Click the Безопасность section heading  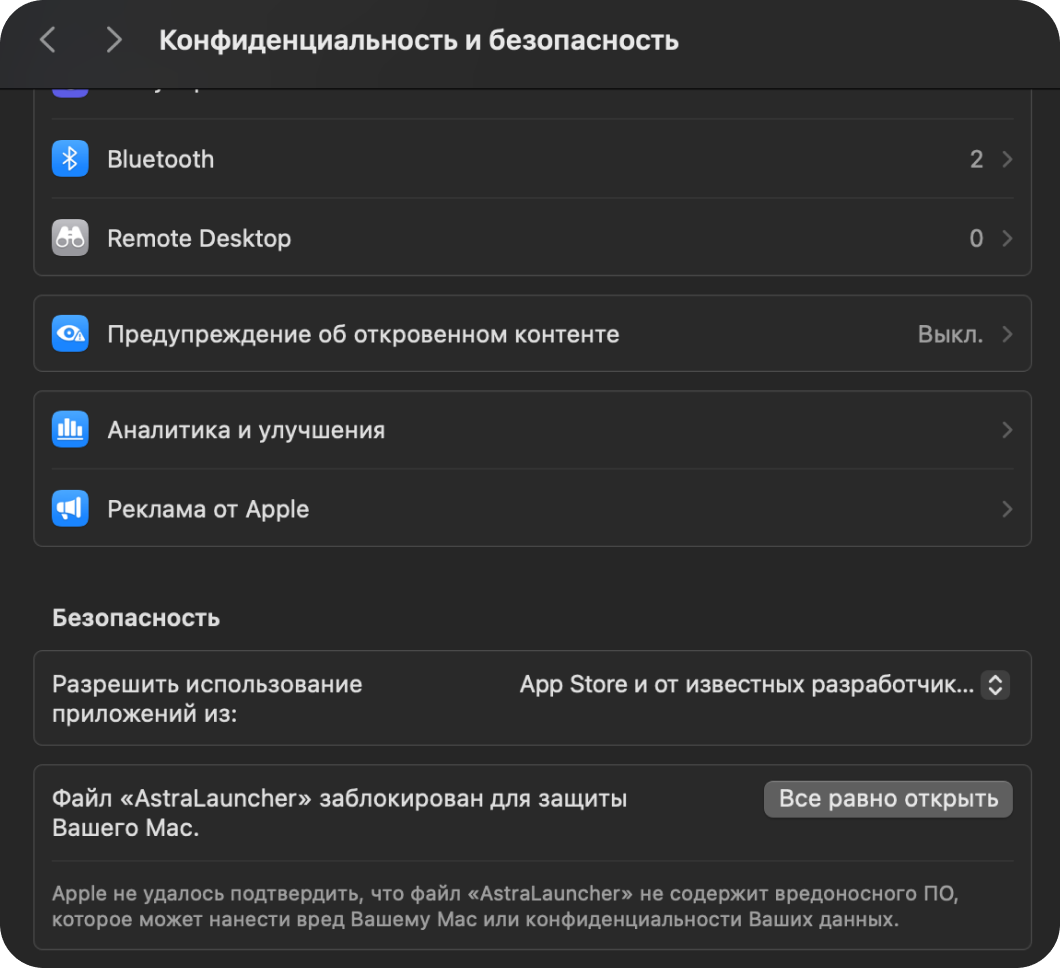click(x=136, y=618)
